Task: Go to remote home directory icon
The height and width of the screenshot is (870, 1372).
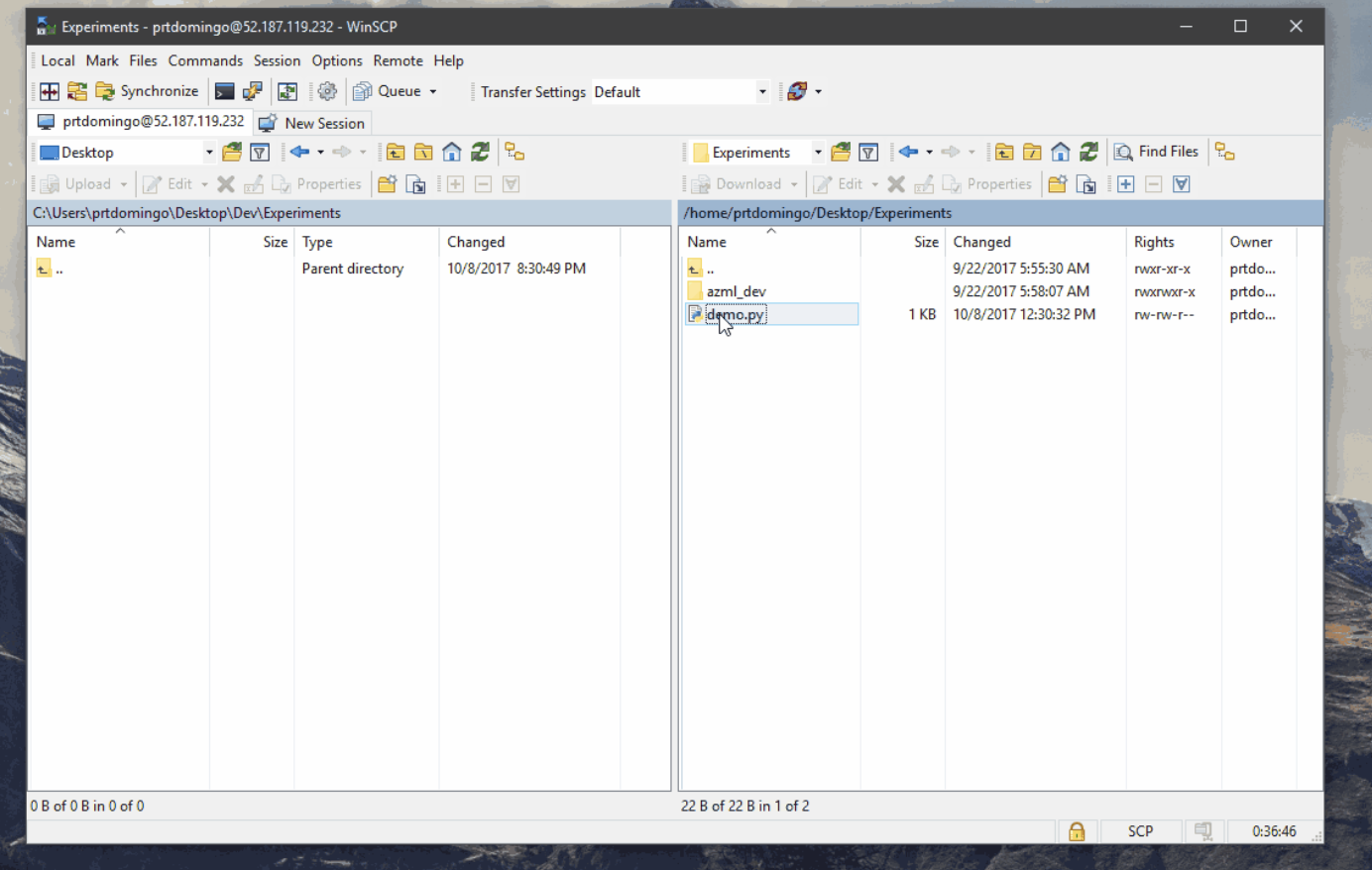Action: click(1061, 153)
